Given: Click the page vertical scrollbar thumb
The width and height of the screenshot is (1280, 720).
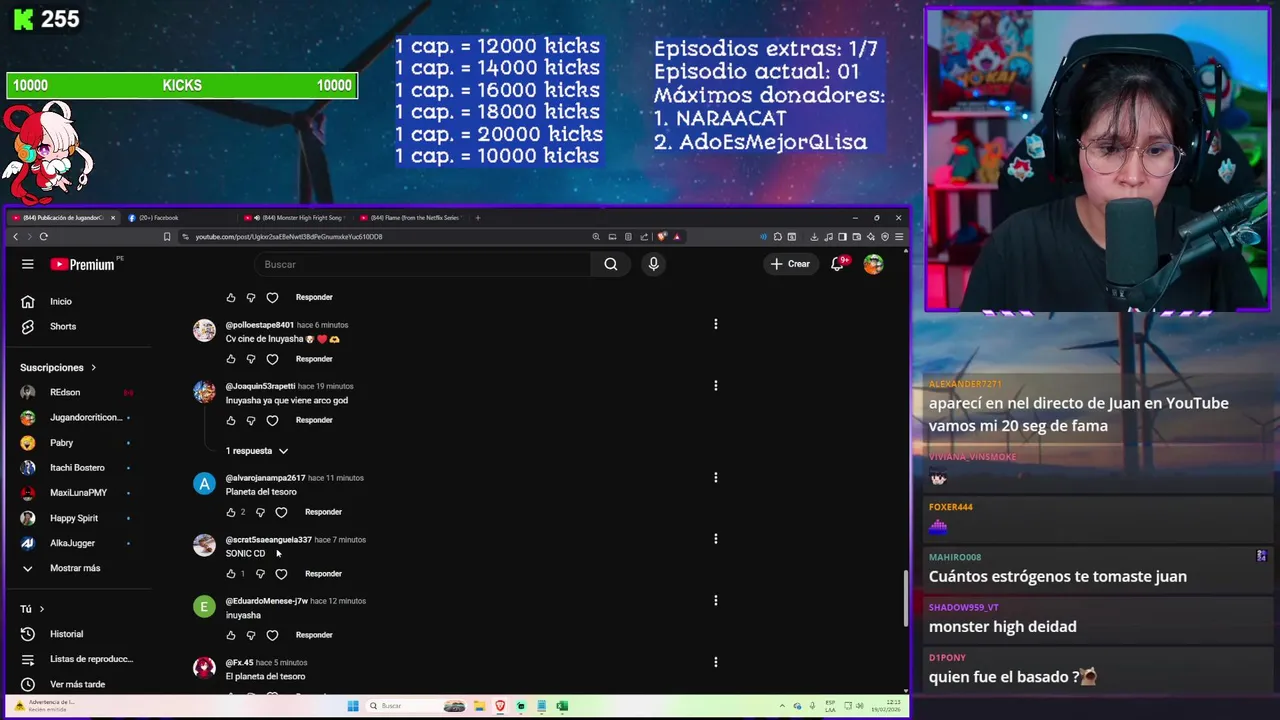Looking at the screenshot, I should pos(906,598).
